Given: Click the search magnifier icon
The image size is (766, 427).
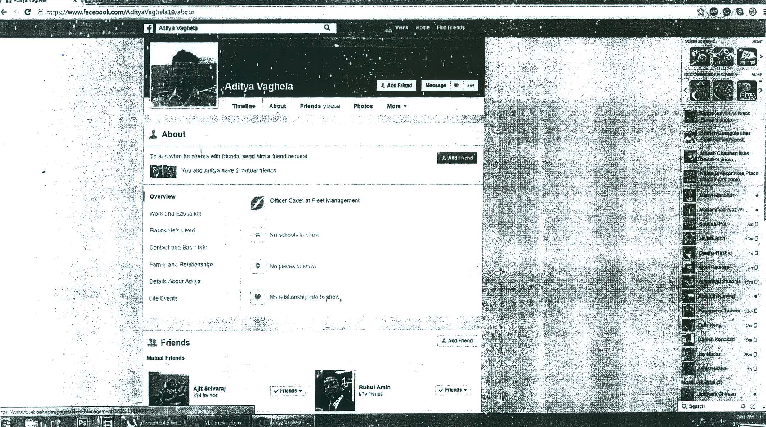Looking at the screenshot, I should click(x=327, y=28).
